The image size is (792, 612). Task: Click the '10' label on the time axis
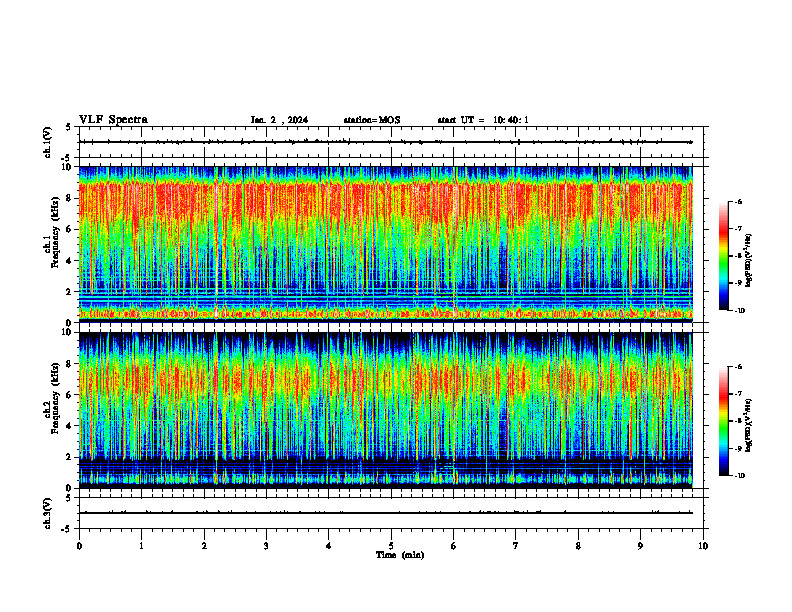click(x=703, y=546)
